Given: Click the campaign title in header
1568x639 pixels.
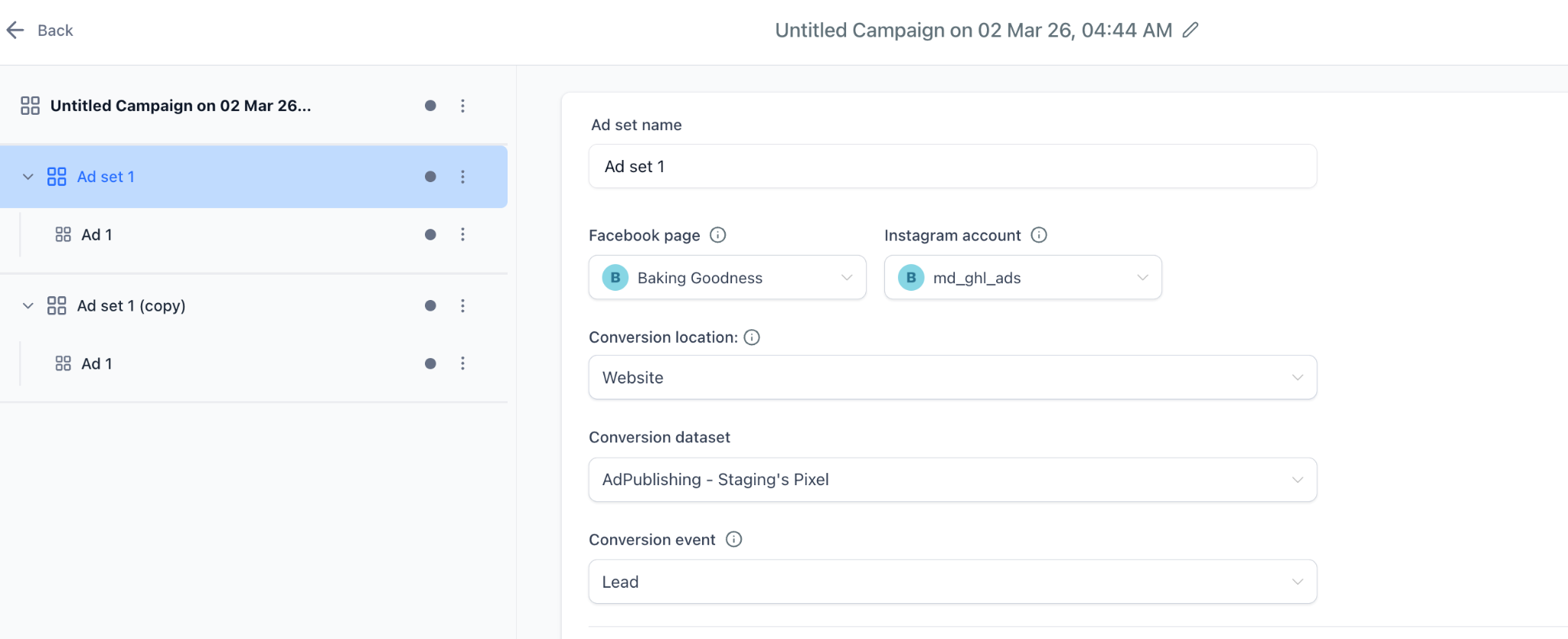Looking at the screenshot, I should tap(973, 30).
